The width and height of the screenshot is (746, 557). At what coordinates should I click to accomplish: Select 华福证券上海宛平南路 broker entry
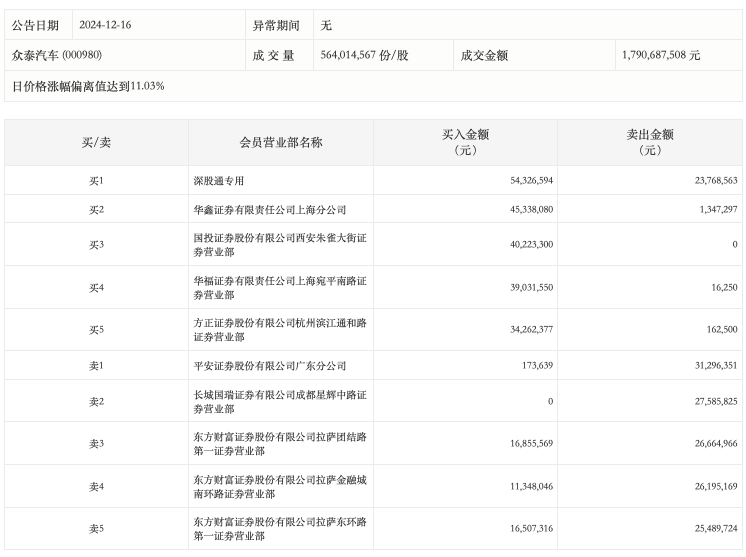tap(280, 288)
